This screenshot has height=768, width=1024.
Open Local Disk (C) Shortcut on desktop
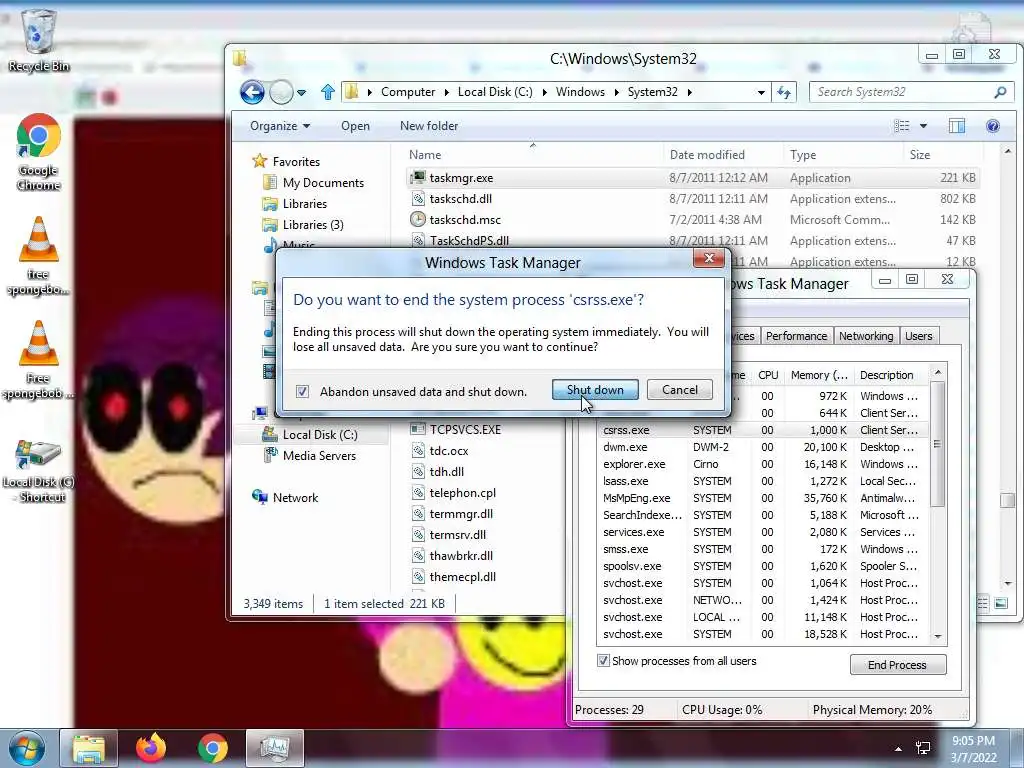coord(38,471)
